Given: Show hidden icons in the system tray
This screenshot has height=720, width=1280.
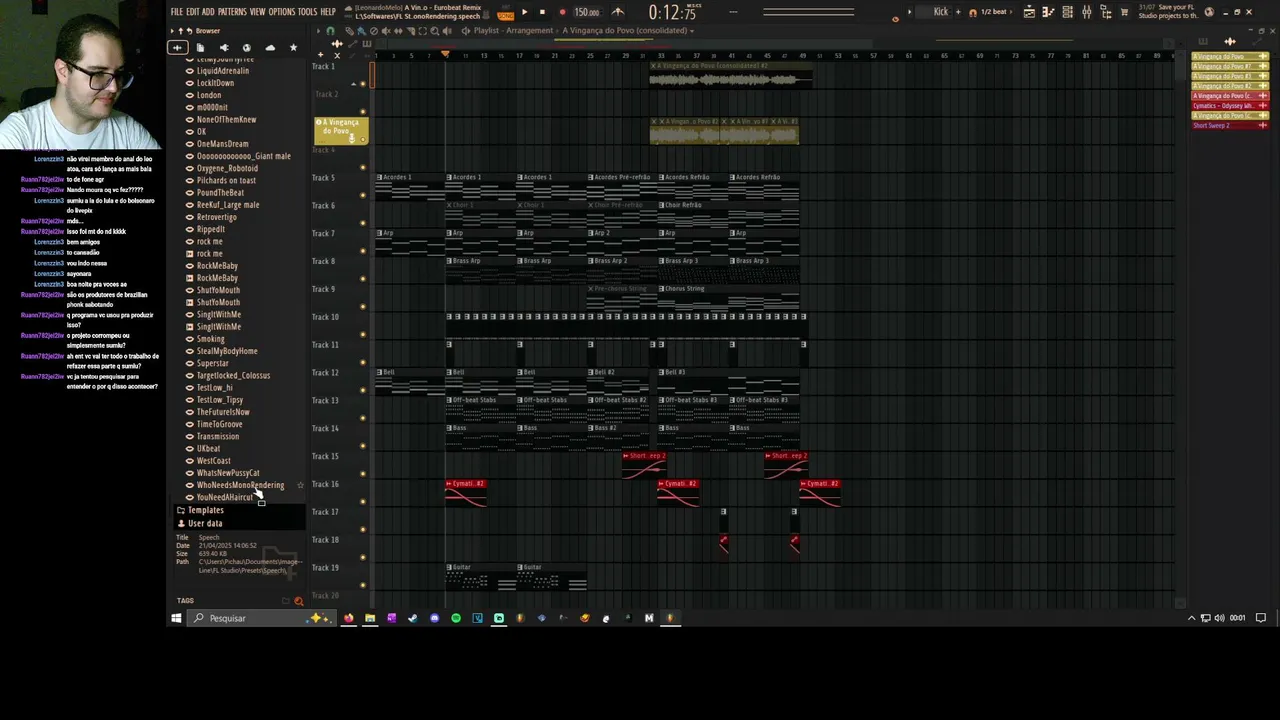Looking at the screenshot, I should click(x=1191, y=618).
